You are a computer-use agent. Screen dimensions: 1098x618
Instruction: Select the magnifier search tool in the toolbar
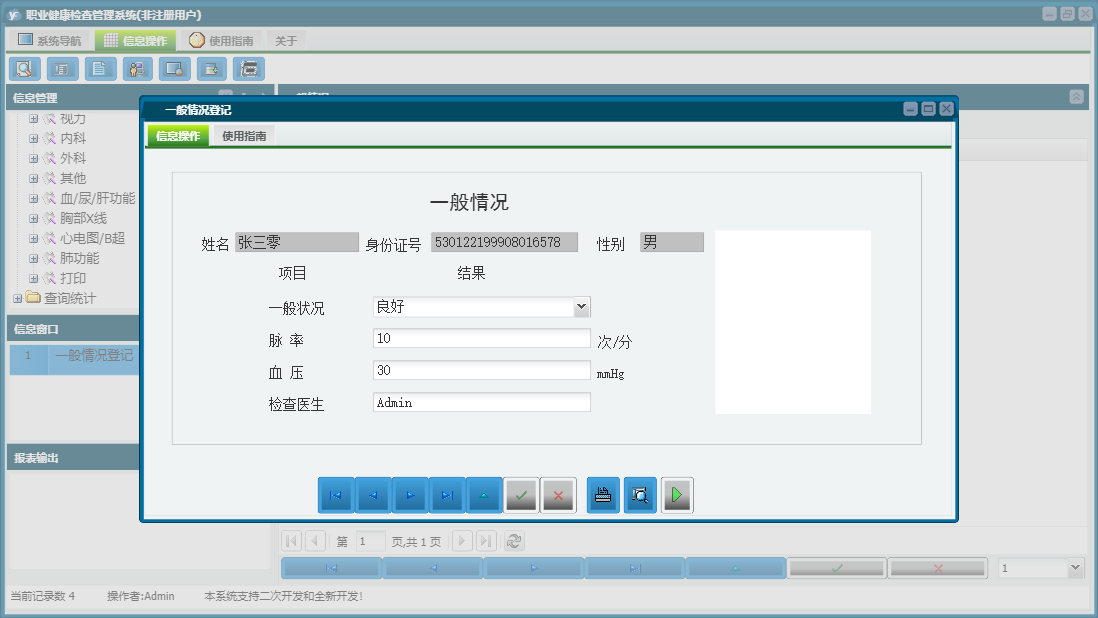coord(24,68)
